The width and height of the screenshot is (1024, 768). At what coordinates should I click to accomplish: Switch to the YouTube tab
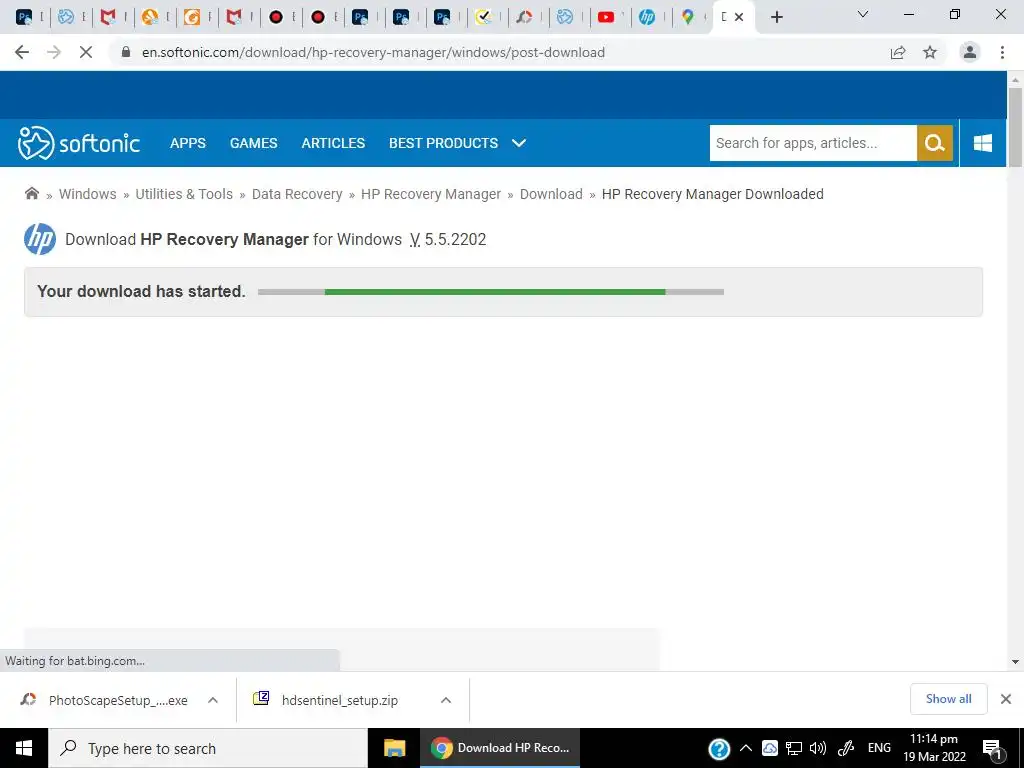point(606,17)
